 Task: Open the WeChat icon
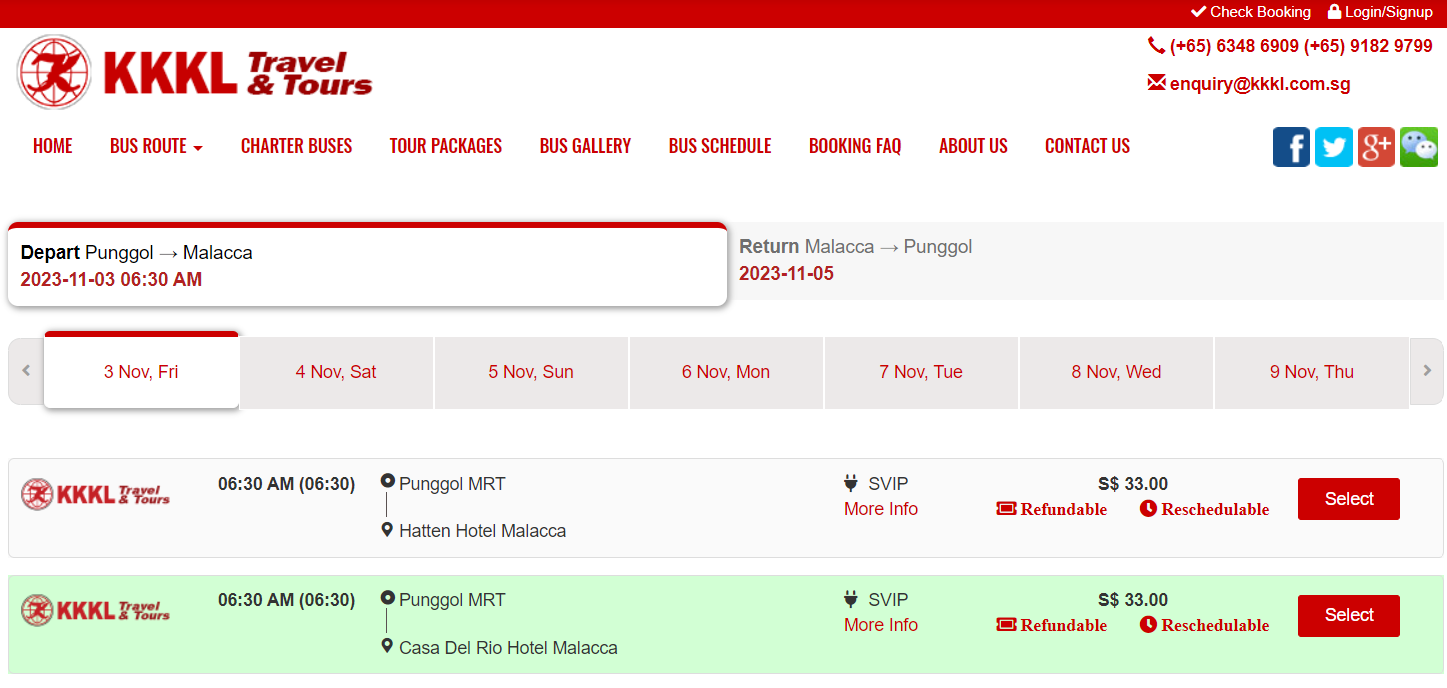tap(1419, 147)
